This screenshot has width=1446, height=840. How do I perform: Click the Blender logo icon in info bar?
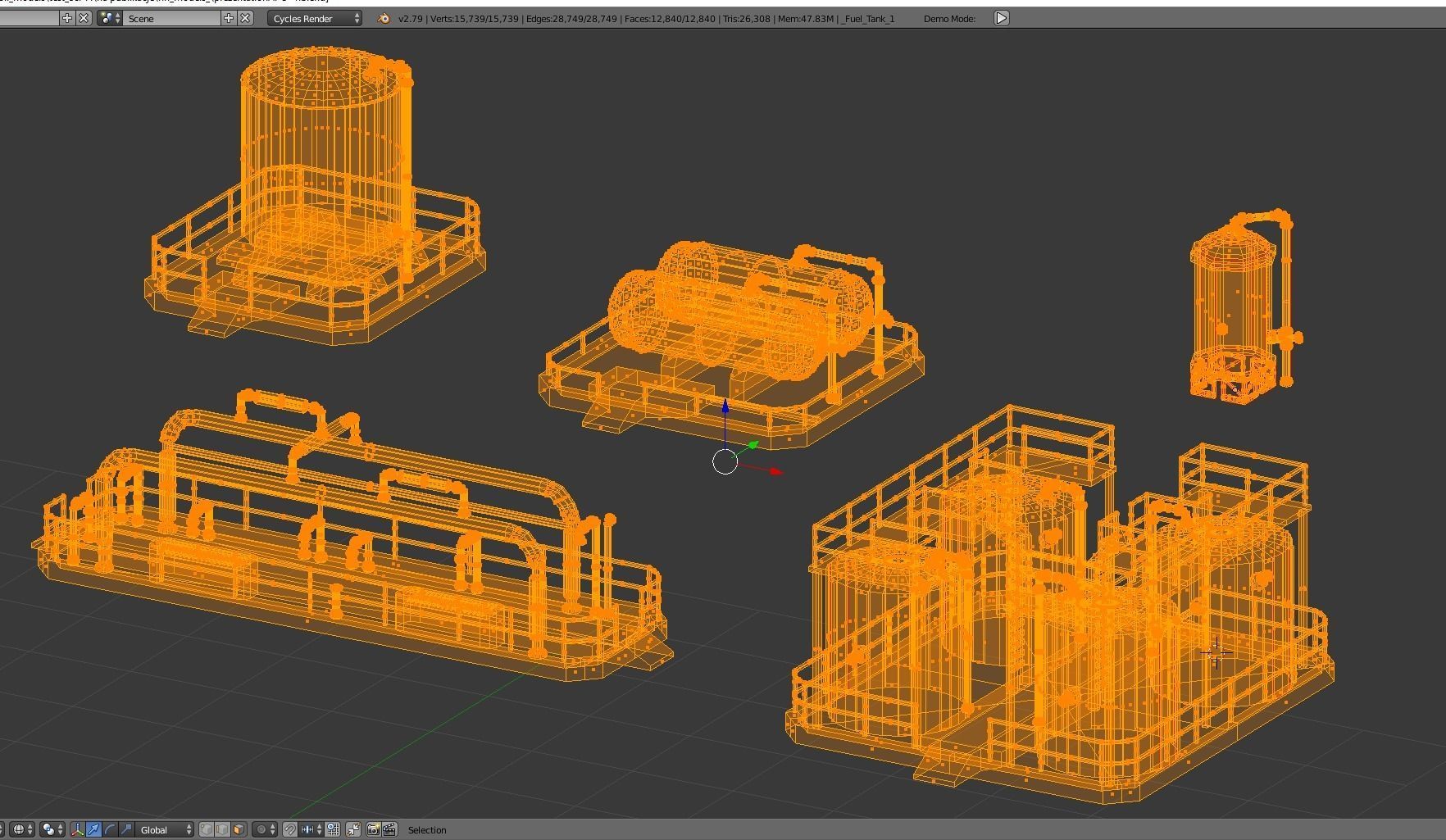click(384, 18)
